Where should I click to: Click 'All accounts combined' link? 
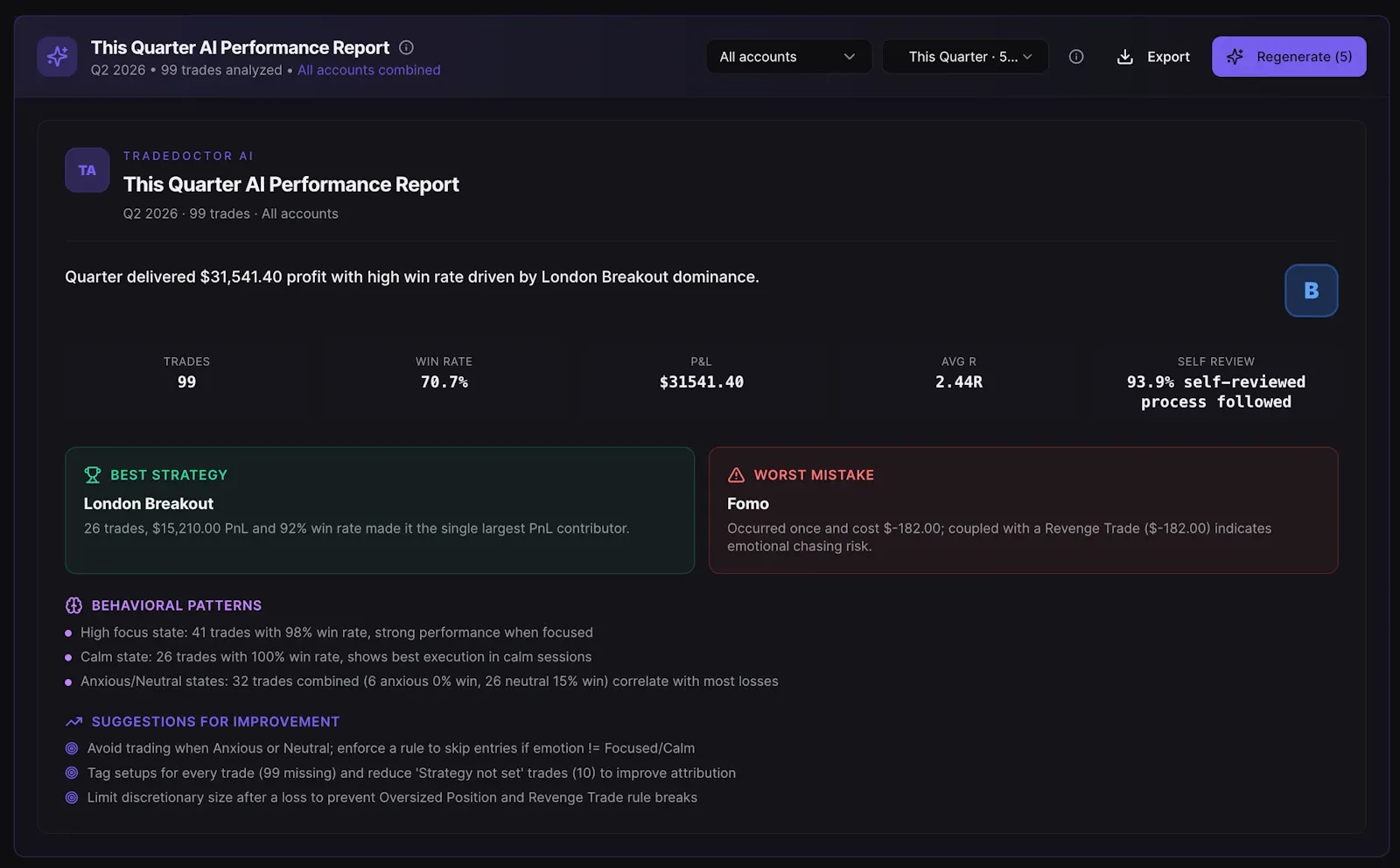tap(368, 70)
